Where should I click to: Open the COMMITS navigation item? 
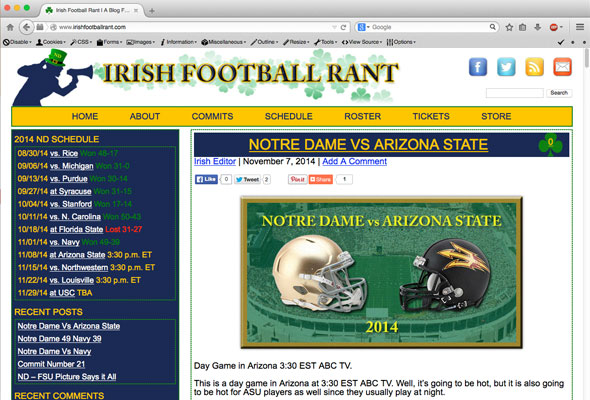tap(213, 116)
